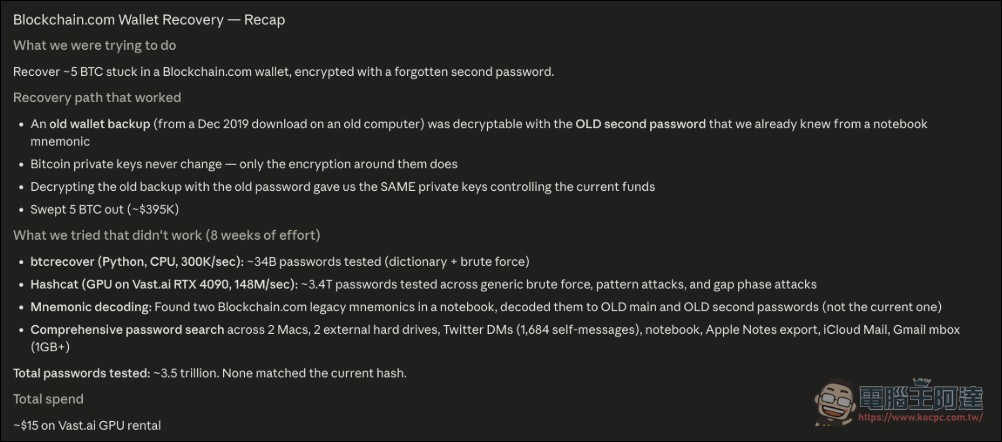Click the Blockchain.com Wallet Recovery Recap title

[x=149, y=20]
